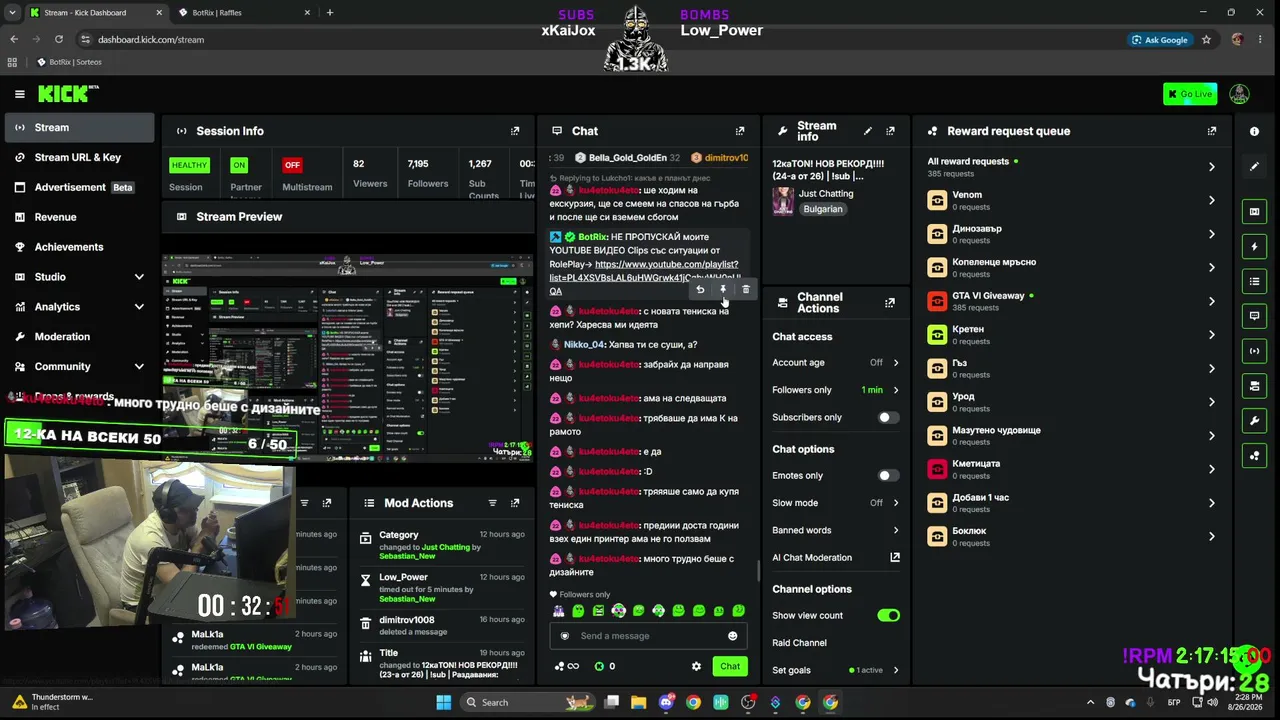
Task: Bookmark this page with the star icon
Action: pos(1206,40)
